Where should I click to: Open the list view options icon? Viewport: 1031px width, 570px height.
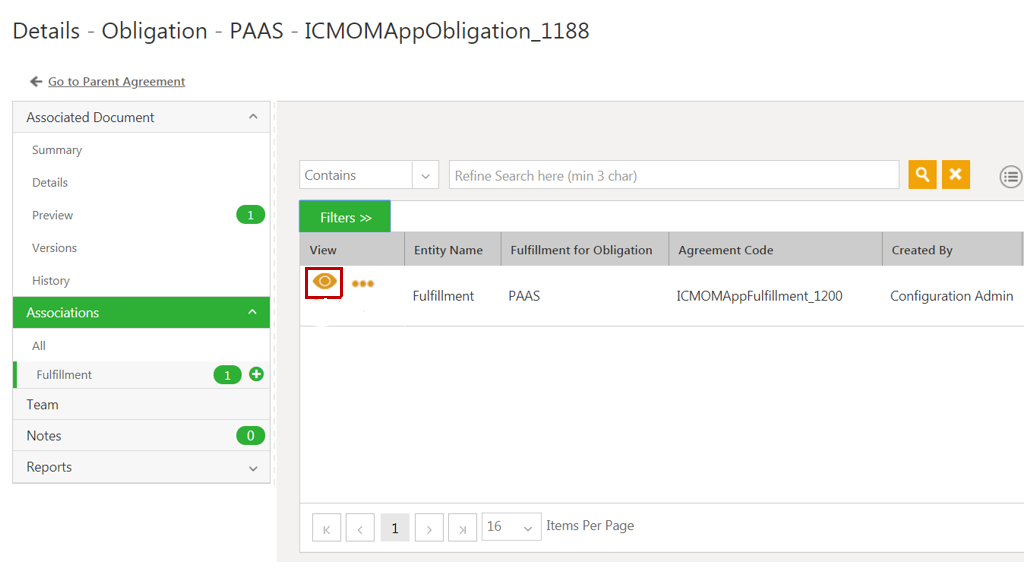(1011, 177)
